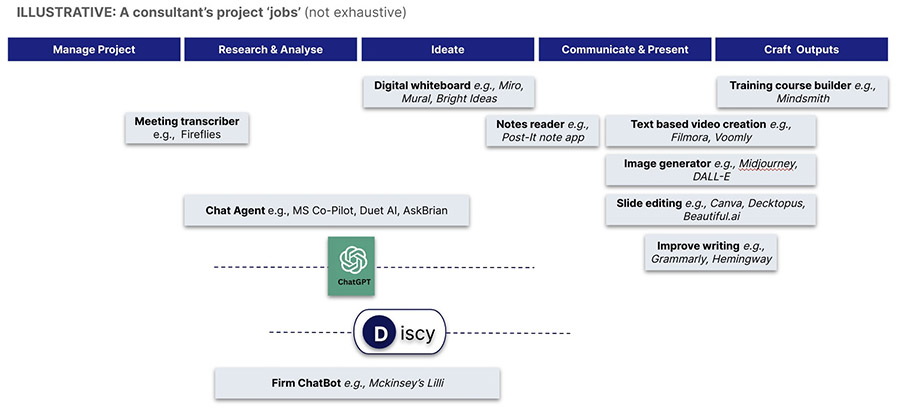Viewport: 900px width, 410px height.
Task: Click the Image generator box
Action: coord(711,170)
